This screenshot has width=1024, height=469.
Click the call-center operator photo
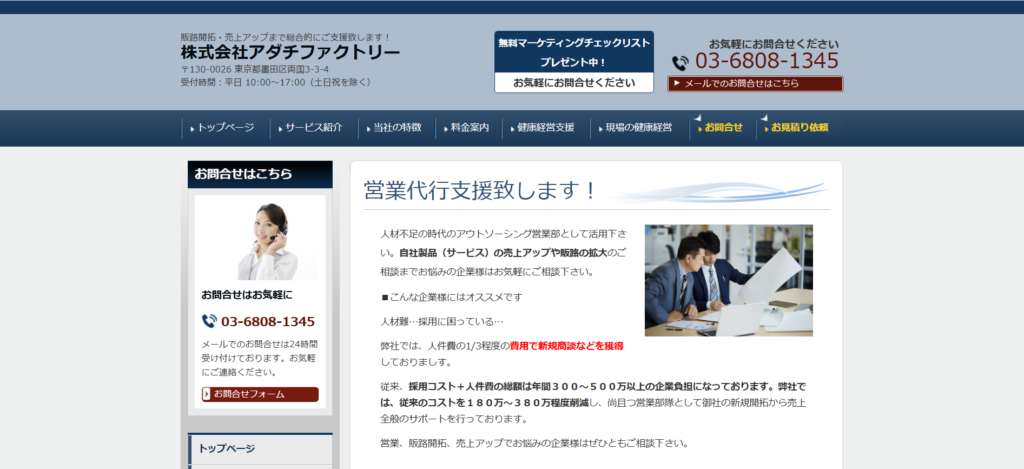point(260,240)
